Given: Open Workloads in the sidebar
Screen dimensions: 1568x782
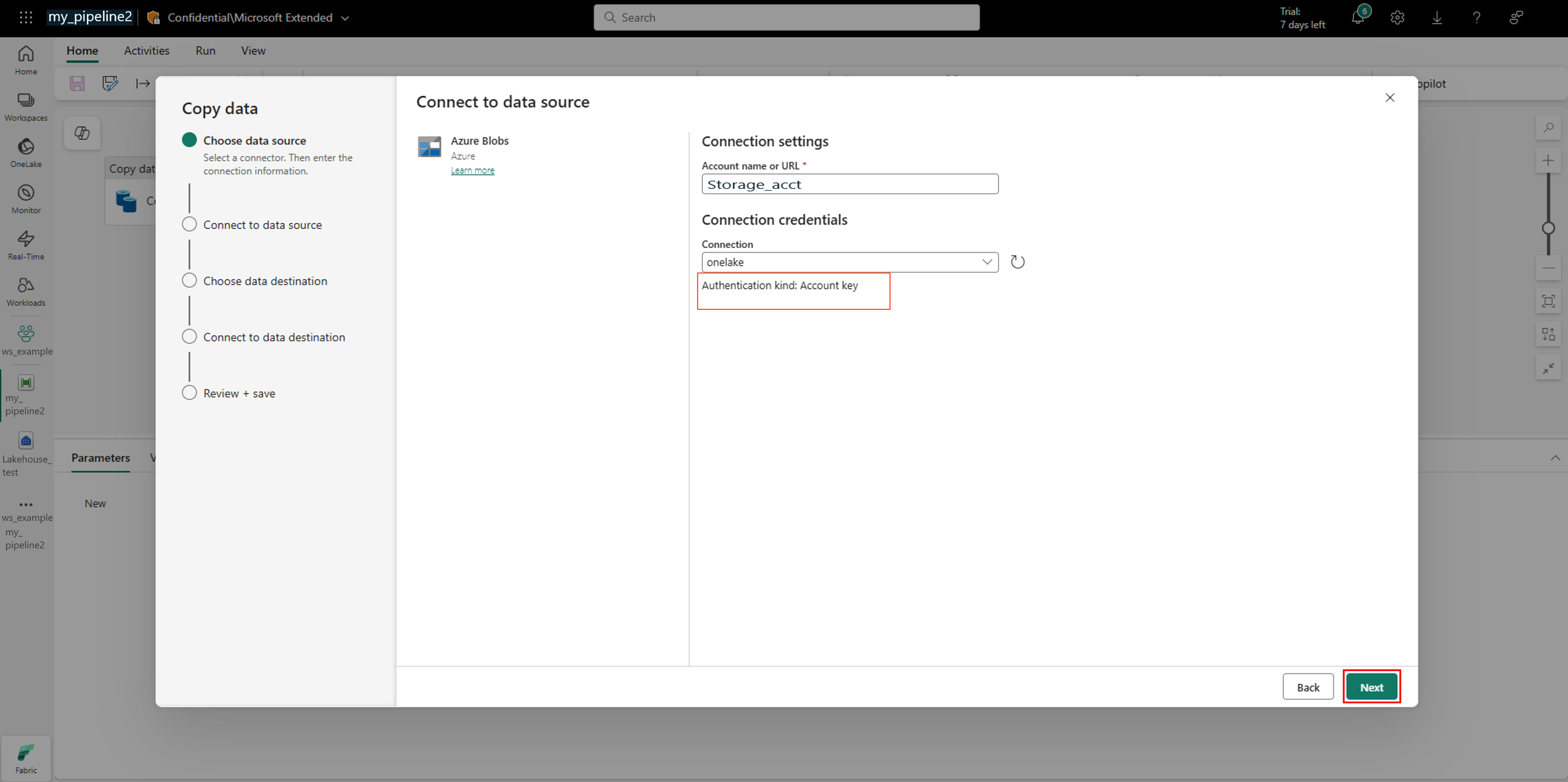Looking at the screenshot, I should point(26,291).
